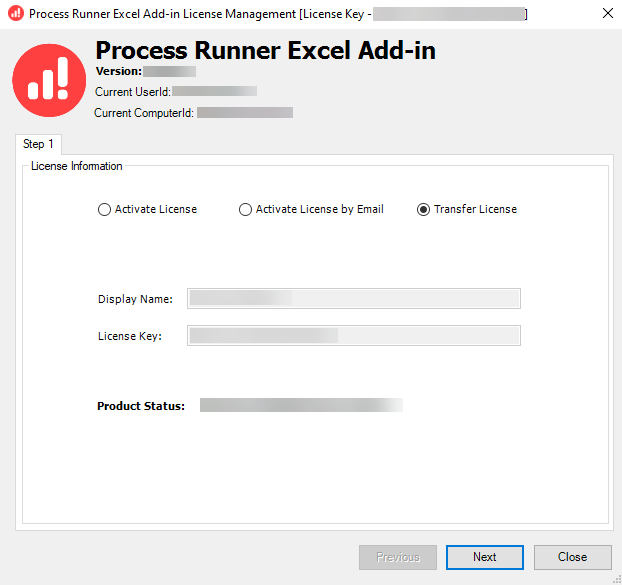Viewport: 622px width, 585px height.
Task: Choose Activate License by Email option
Action: click(245, 210)
